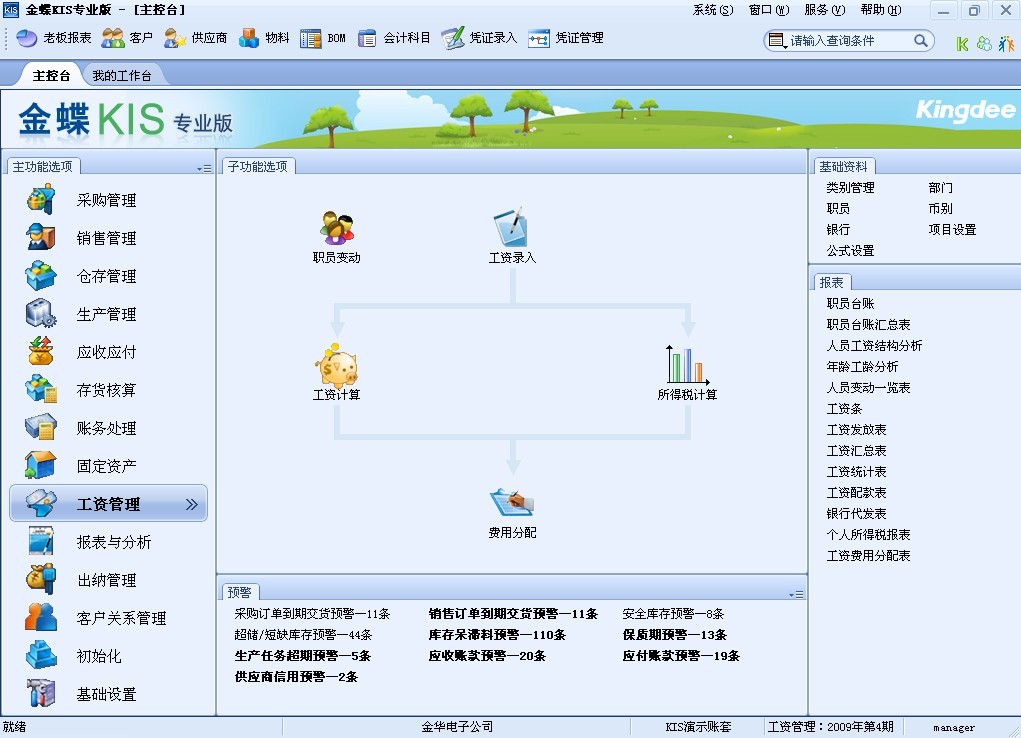Open the 工资发放表 report
This screenshot has height=738, width=1021.
pos(856,429)
